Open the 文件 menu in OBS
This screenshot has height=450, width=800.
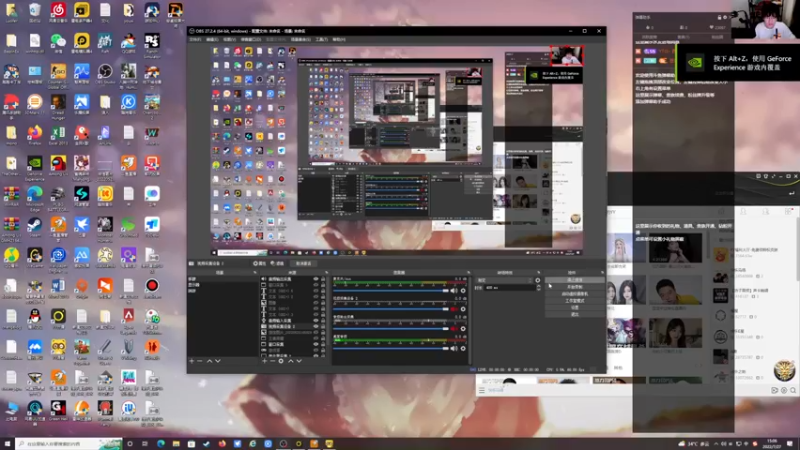(195, 39)
